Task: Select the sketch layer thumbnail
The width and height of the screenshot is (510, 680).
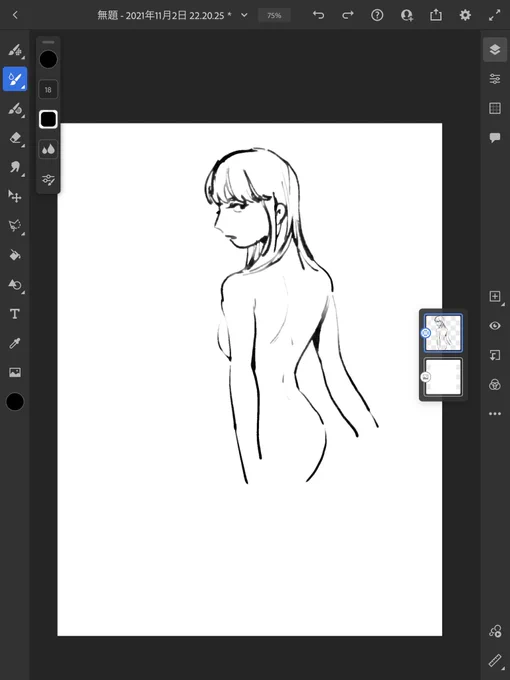Action: pyautogui.click(x=443, y=333)
